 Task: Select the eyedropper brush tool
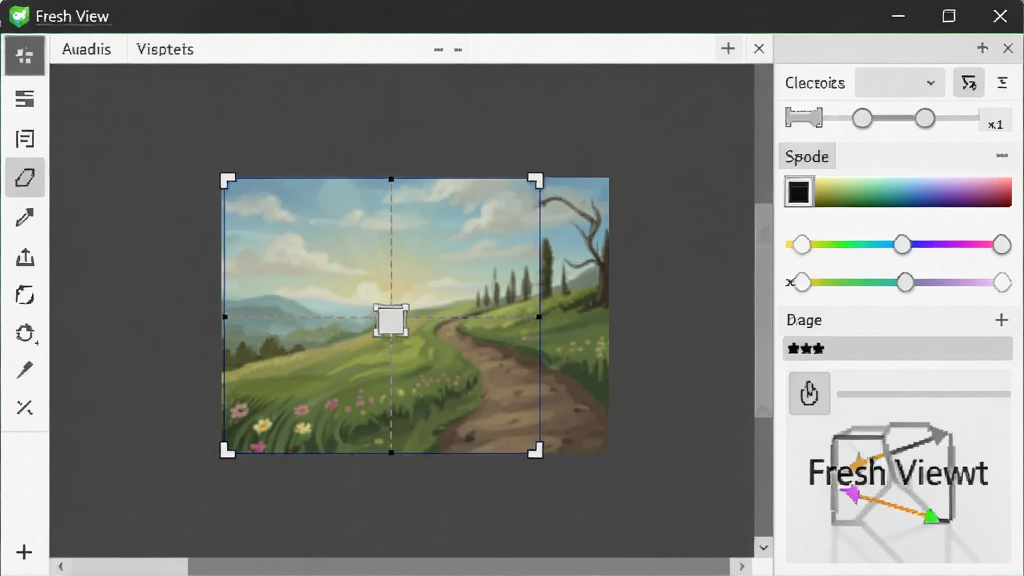click(25, 370)
